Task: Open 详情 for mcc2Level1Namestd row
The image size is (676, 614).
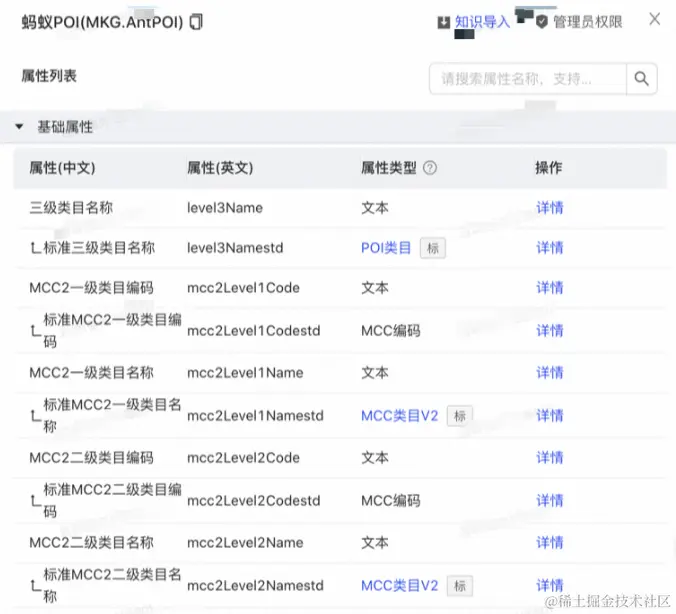Action: [x=550, y=416]
